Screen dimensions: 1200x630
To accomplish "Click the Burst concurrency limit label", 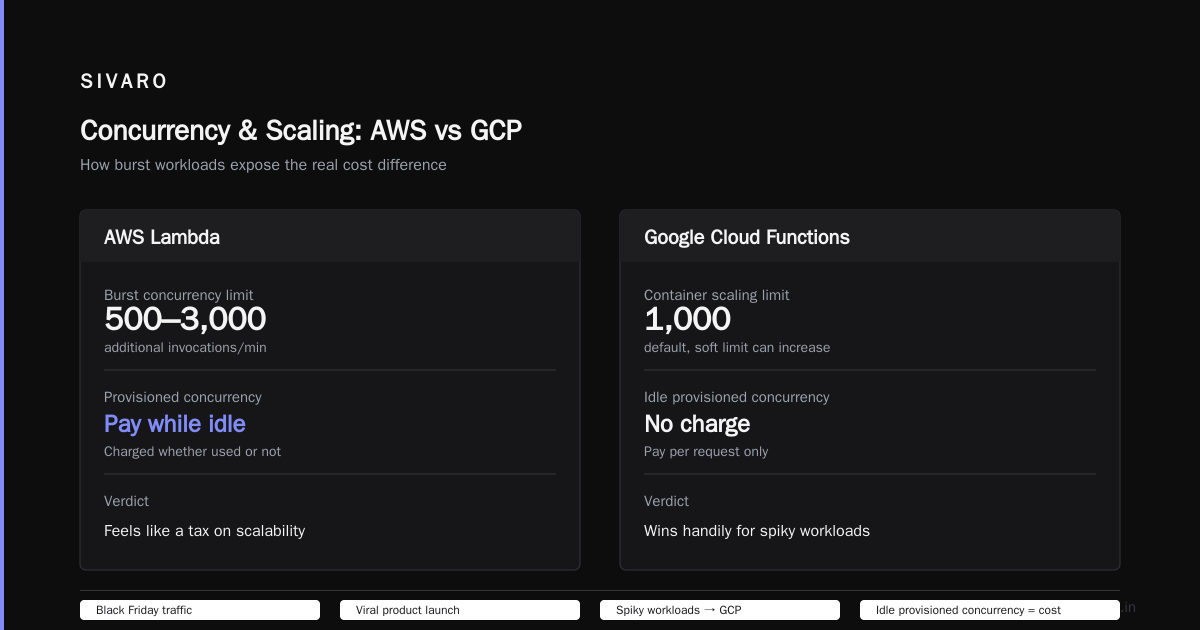I will click(x=179, y=295).
